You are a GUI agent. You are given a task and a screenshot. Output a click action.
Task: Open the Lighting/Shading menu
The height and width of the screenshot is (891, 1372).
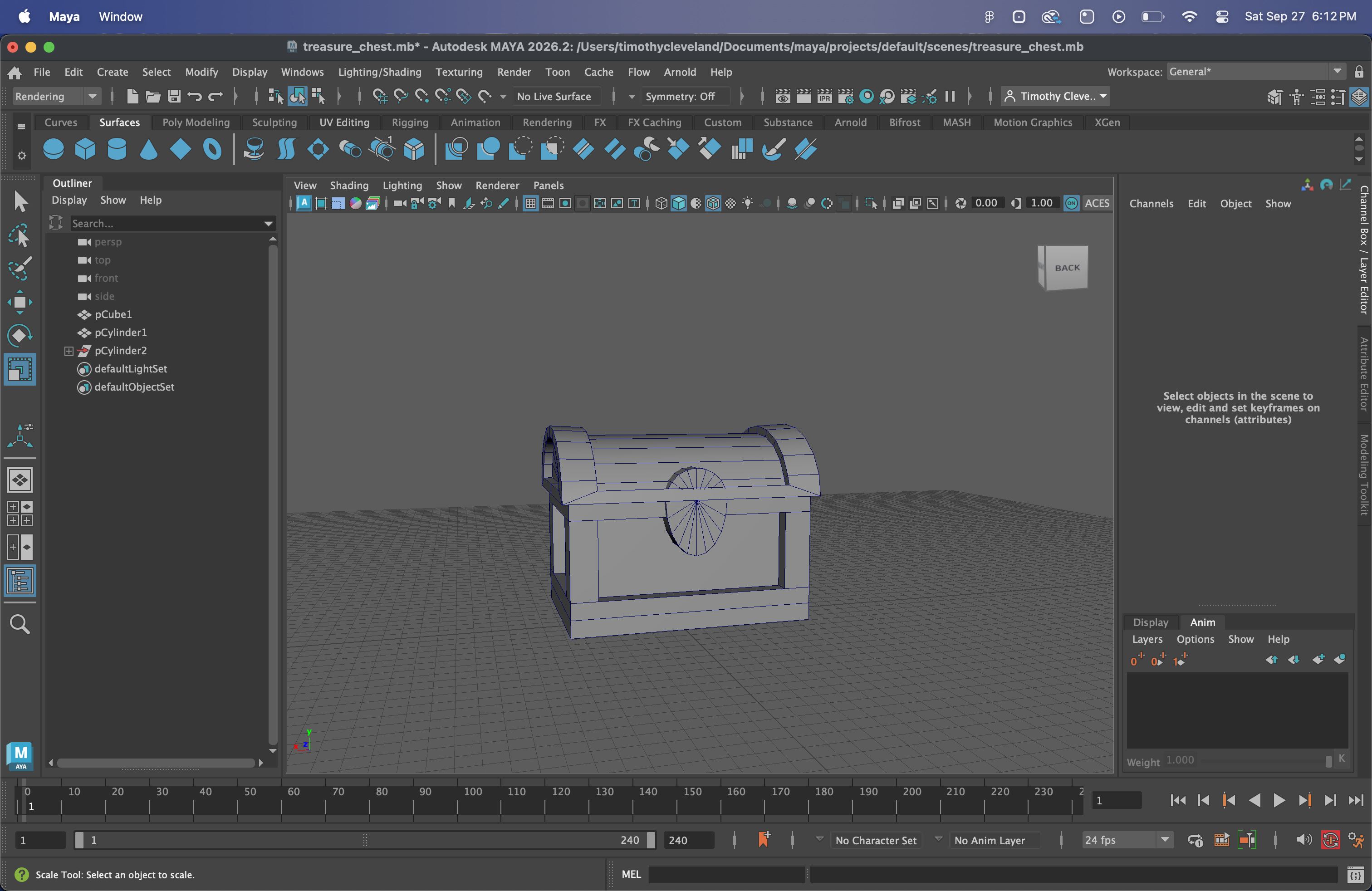[x=379, y=72]
